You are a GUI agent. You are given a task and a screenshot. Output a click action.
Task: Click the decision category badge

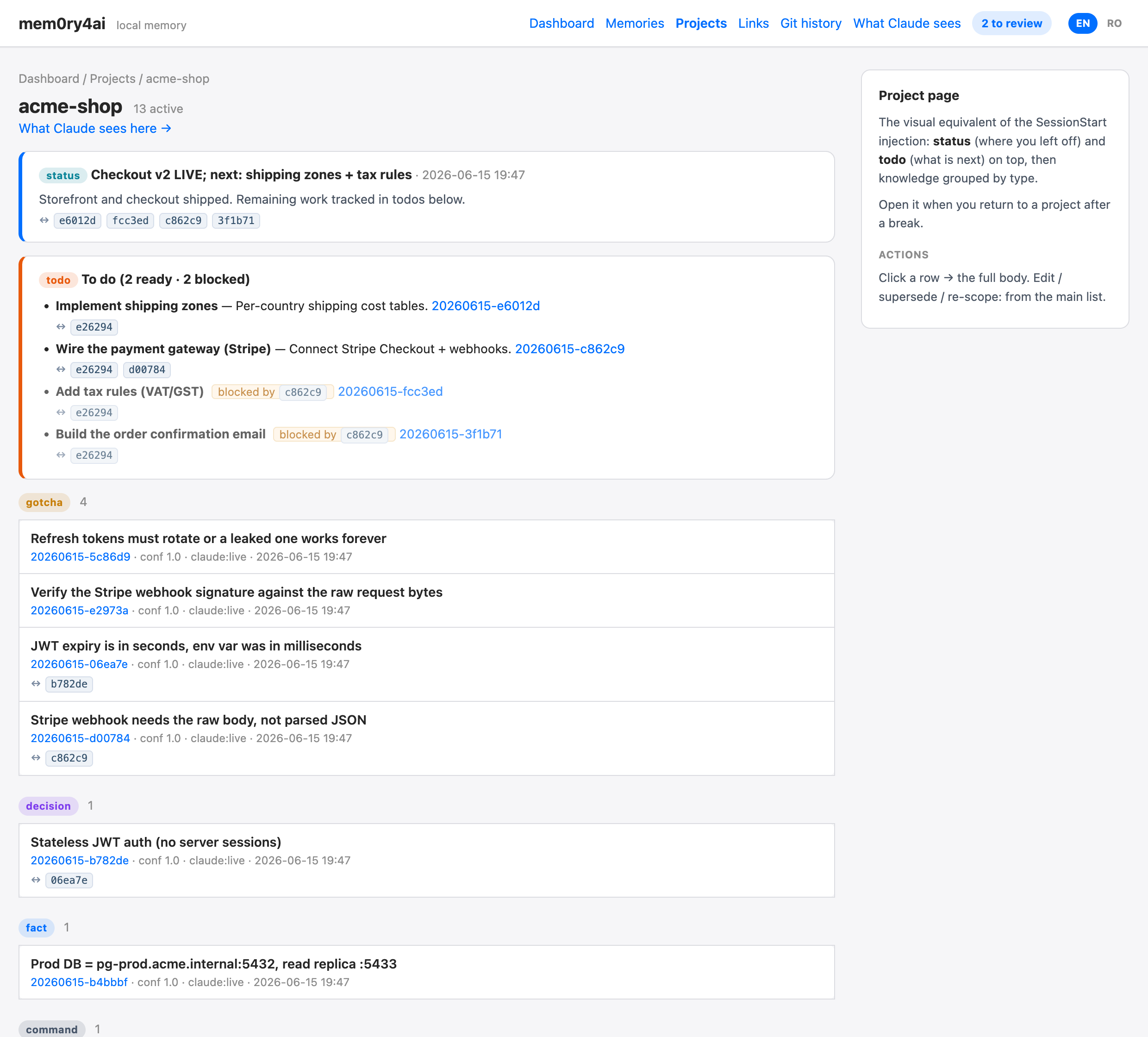(x=49, y=806)
